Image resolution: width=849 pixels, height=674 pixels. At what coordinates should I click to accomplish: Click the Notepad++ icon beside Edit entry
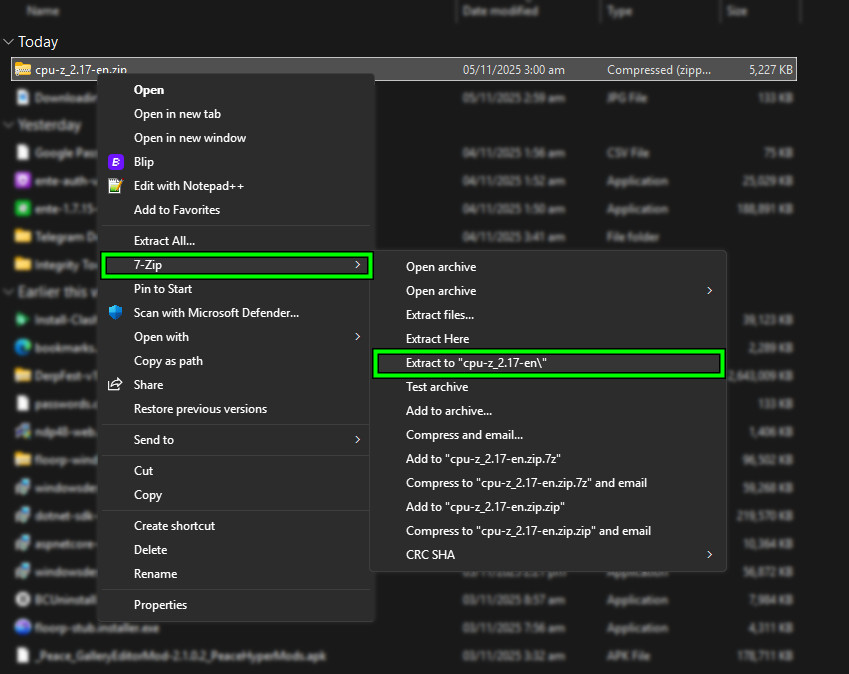[x=115, y=186]
